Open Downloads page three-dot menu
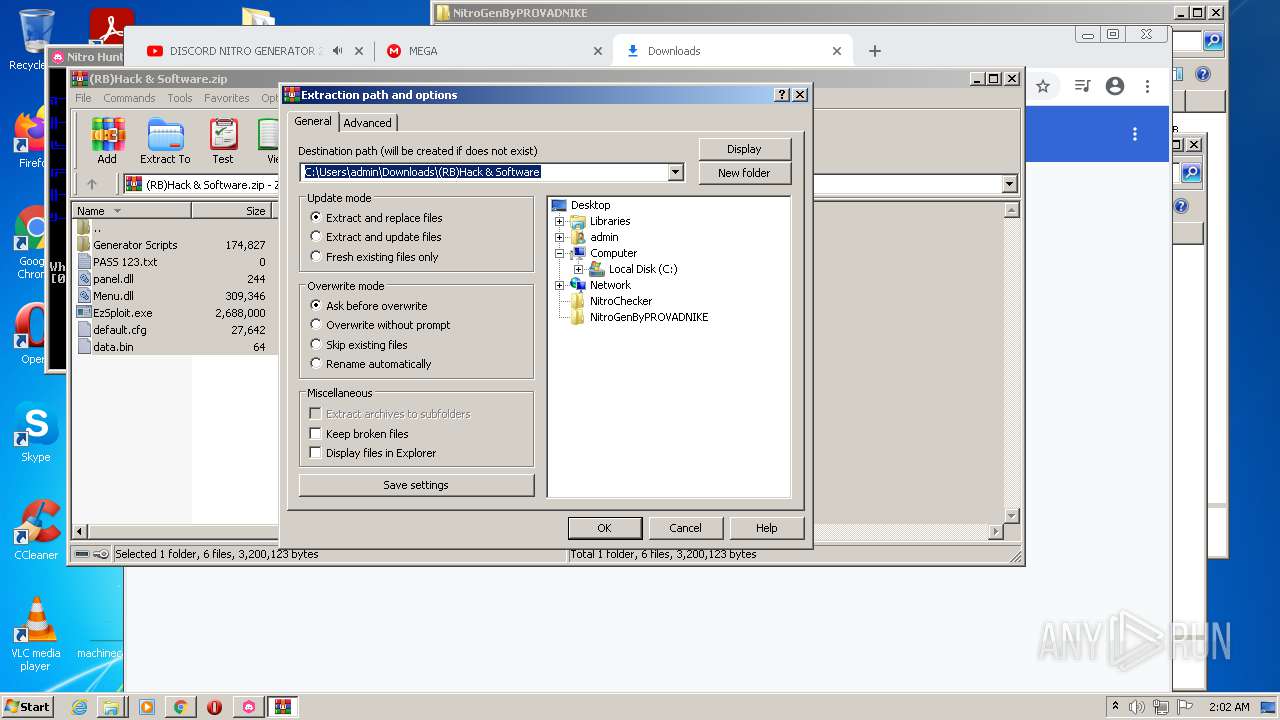 coord(1135,134)
